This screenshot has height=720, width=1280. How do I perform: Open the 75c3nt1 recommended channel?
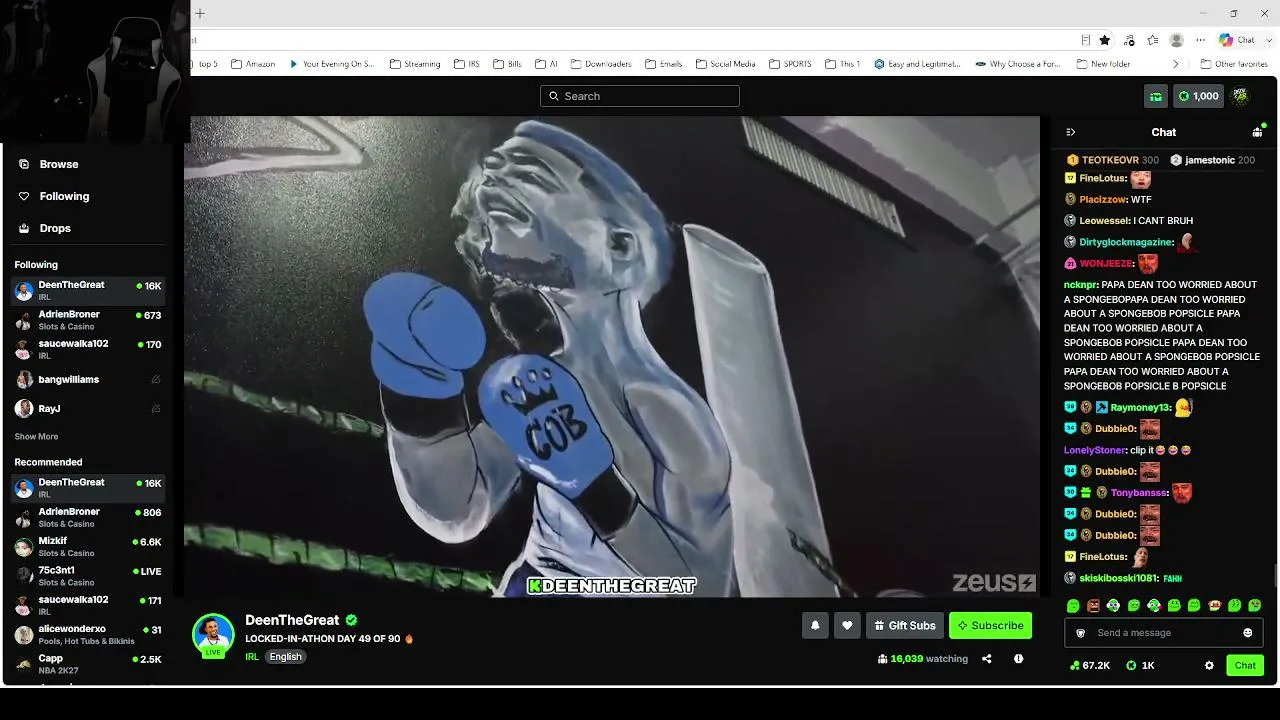(88, 576)
